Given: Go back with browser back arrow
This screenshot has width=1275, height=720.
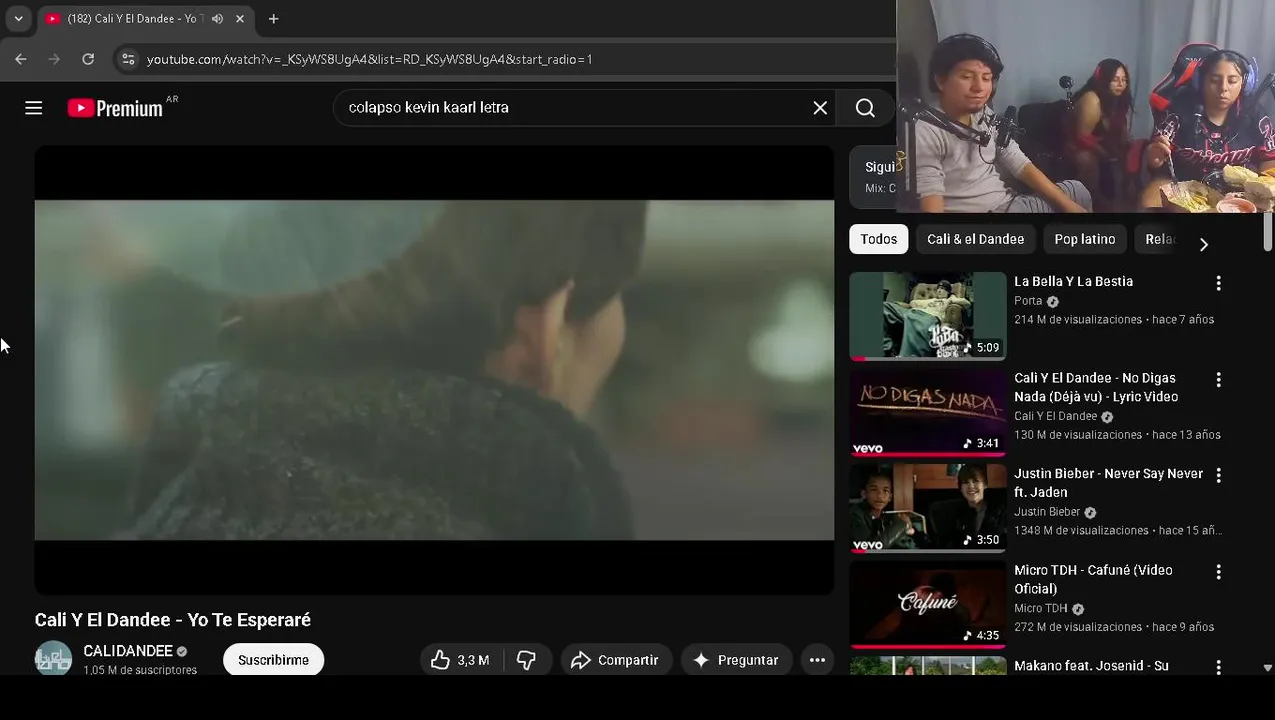Looking at the screenshot, I should (21, 59).
